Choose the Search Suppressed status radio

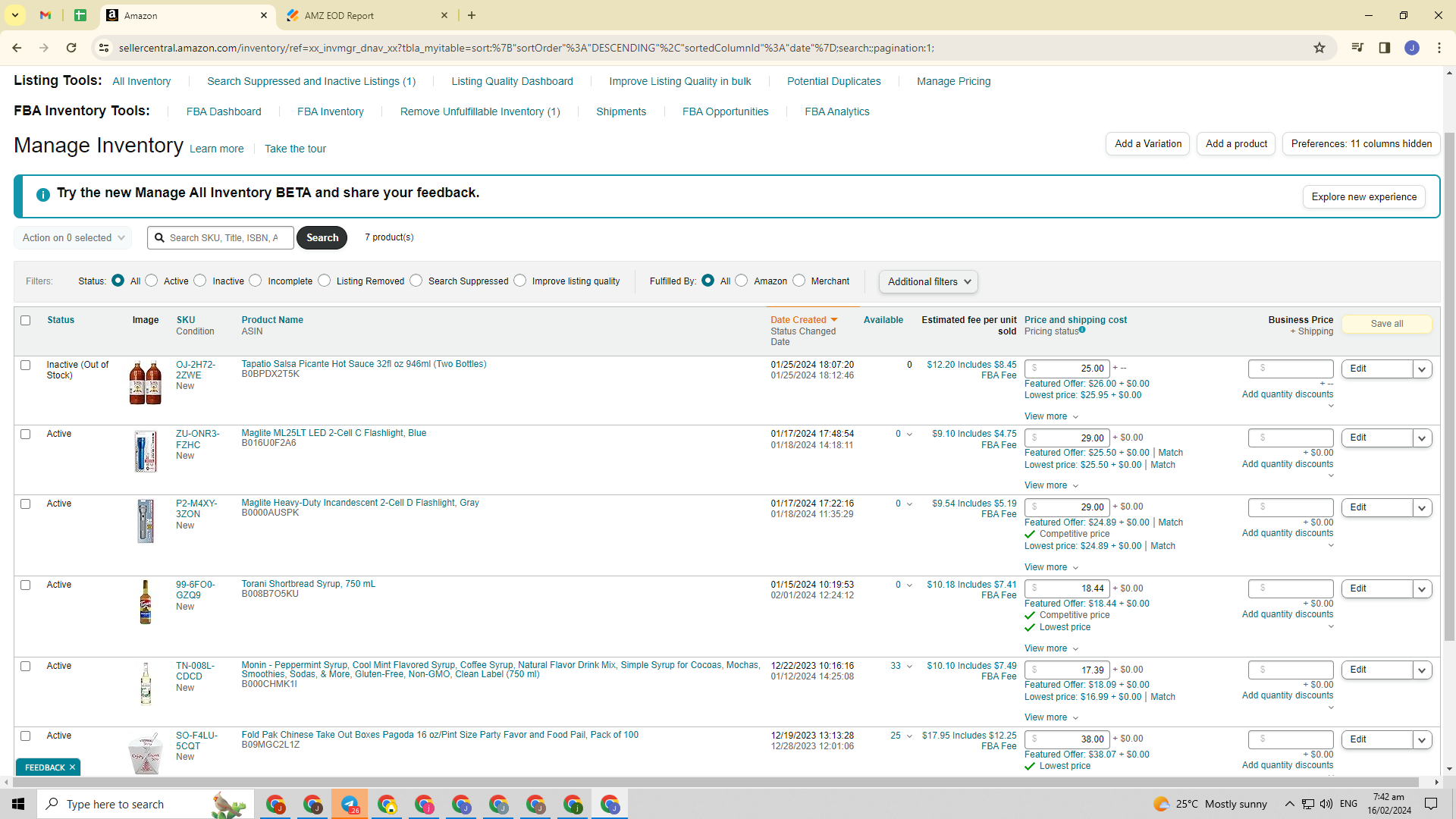[416, 281]
